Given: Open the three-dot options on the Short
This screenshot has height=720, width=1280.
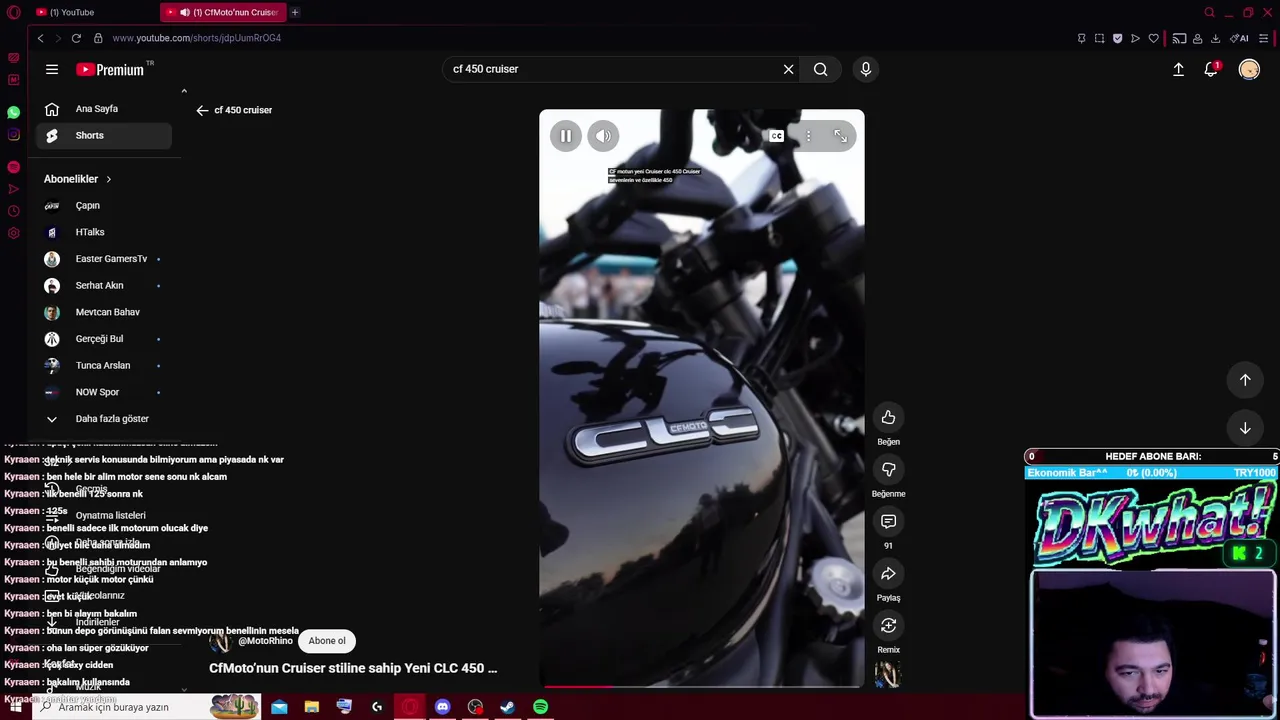Looking at the screenshot, I should coord(808,136).
